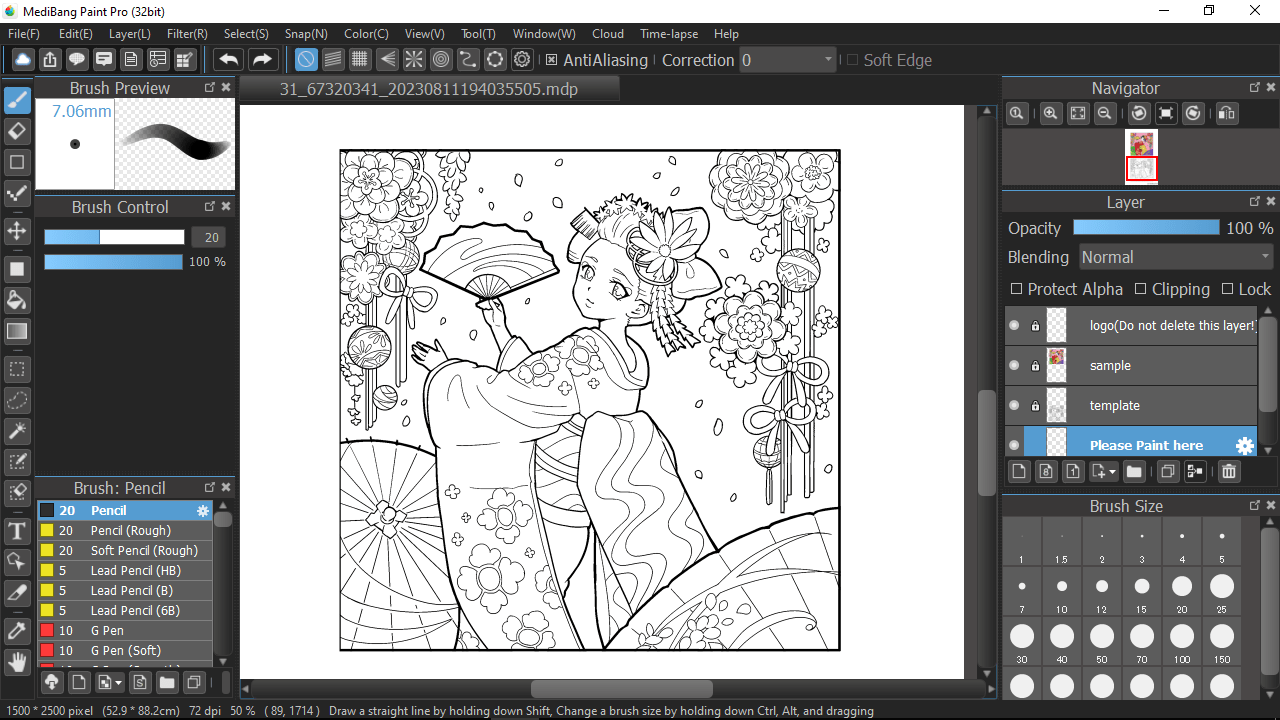Open the cloud icon in top toolbar
This screenshot has width=1280, height=720.
22,60
